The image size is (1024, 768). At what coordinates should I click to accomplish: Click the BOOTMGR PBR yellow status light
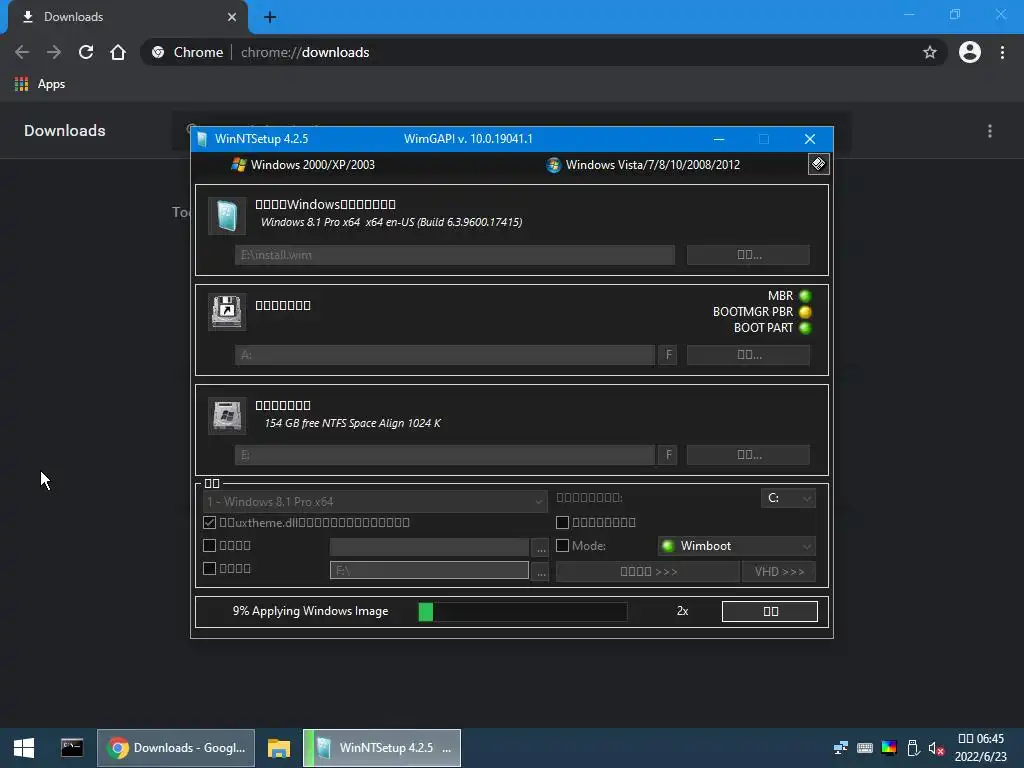805,312
